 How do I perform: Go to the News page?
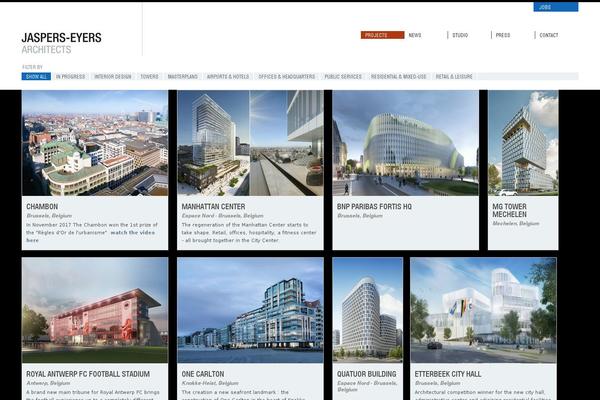[415, 35]
